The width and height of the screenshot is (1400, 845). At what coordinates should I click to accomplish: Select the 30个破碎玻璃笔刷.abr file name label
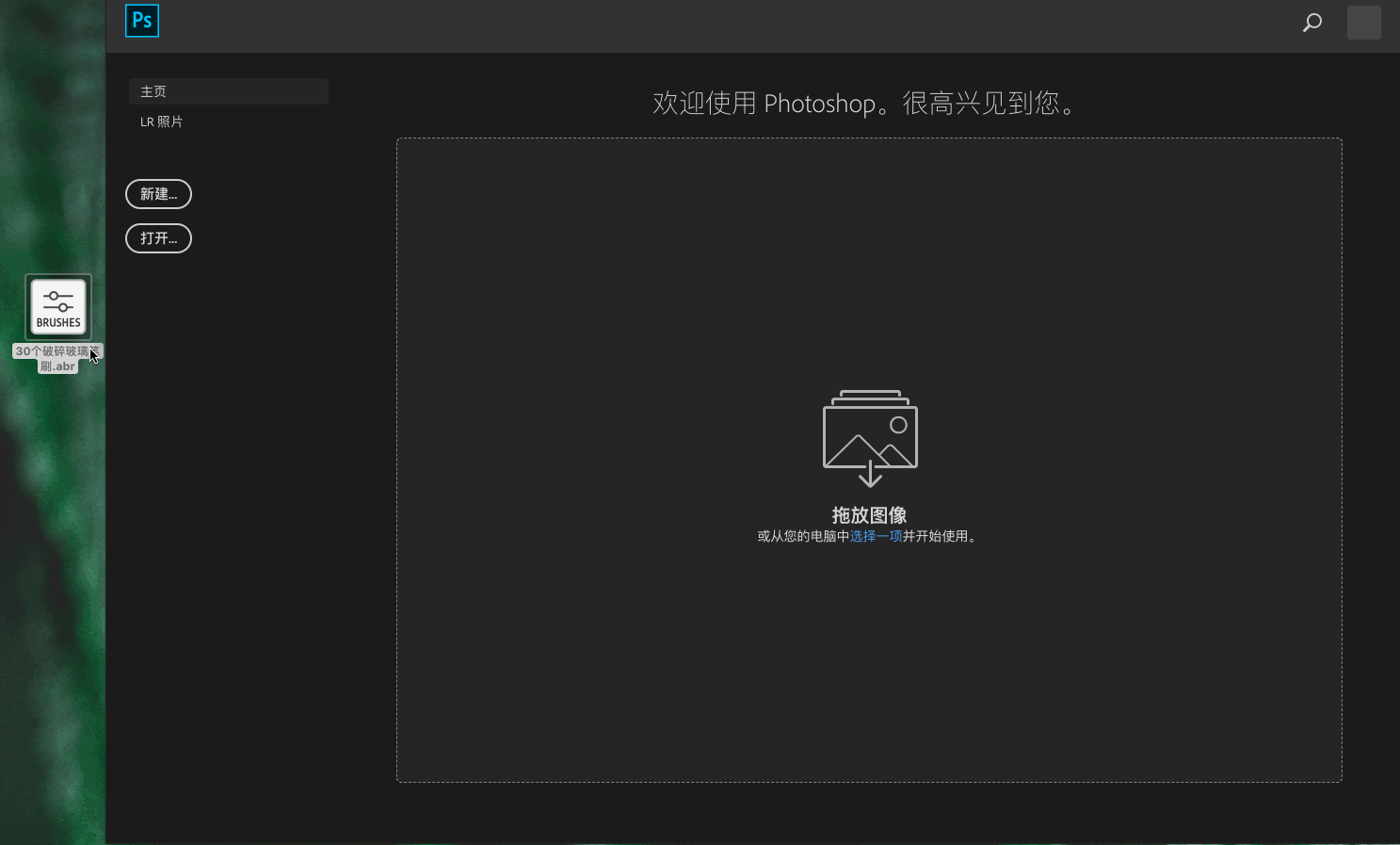57,359
